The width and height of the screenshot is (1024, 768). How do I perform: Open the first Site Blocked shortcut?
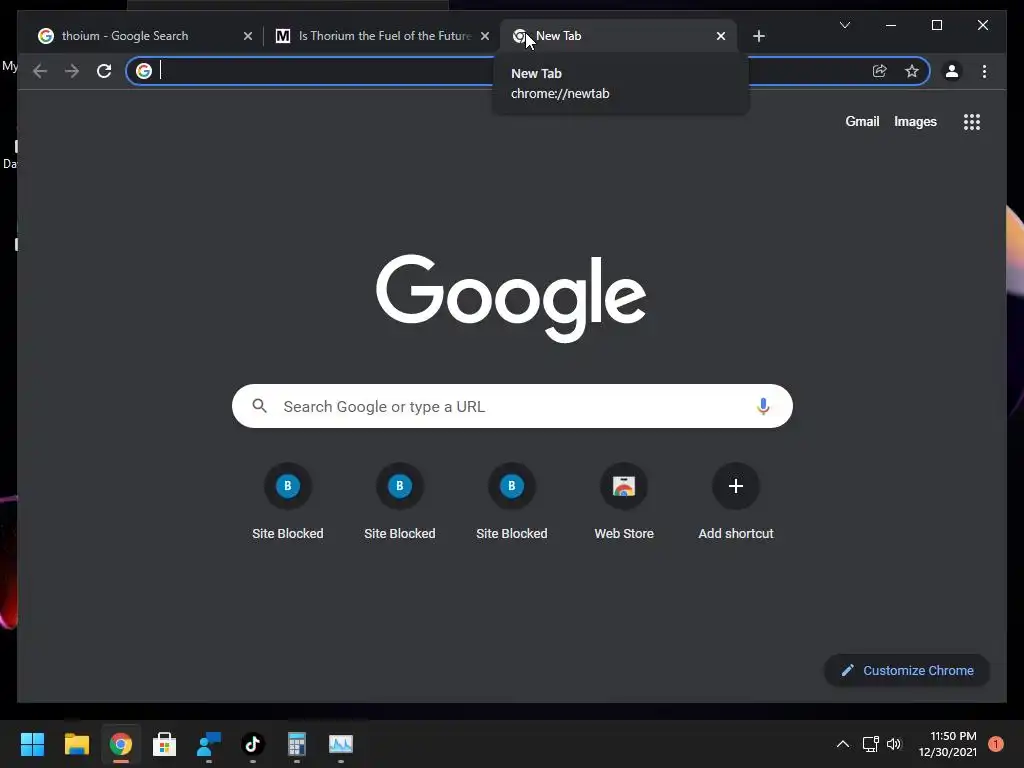(x=287, y=502)
